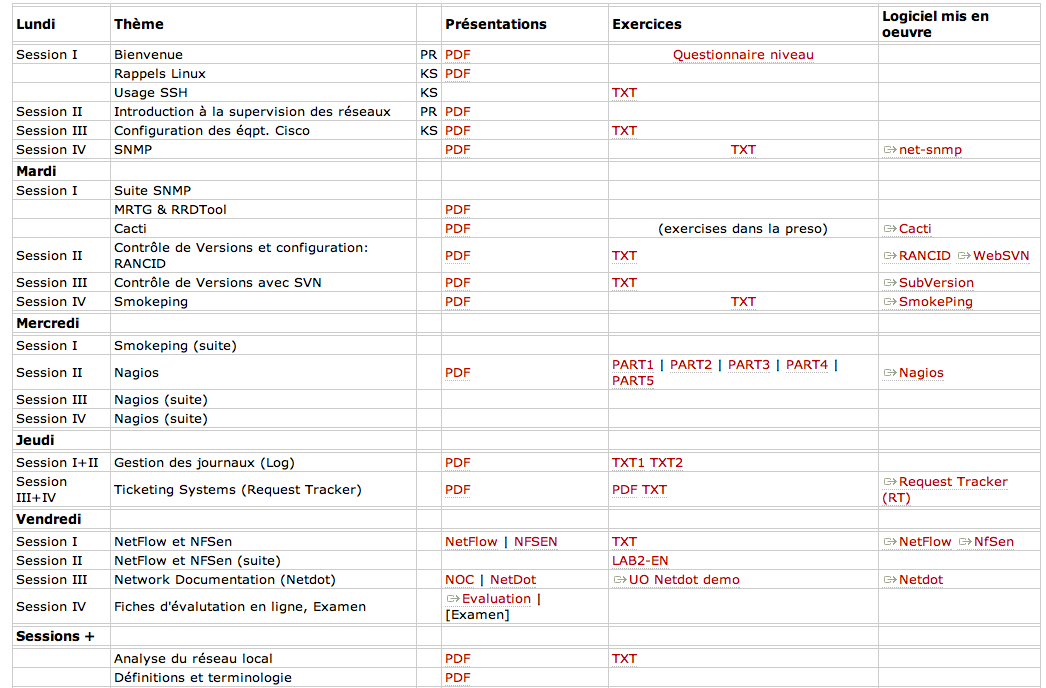Open the Bienvenue presentation PDF
This screenshot has height=688, width=1046.
[457, 55]
